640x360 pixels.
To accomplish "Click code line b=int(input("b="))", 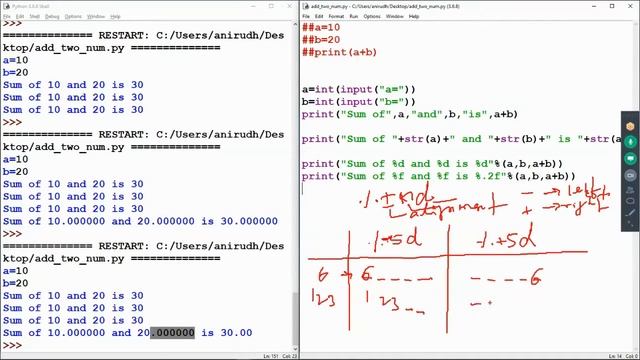I will click(x=358, y=102).
